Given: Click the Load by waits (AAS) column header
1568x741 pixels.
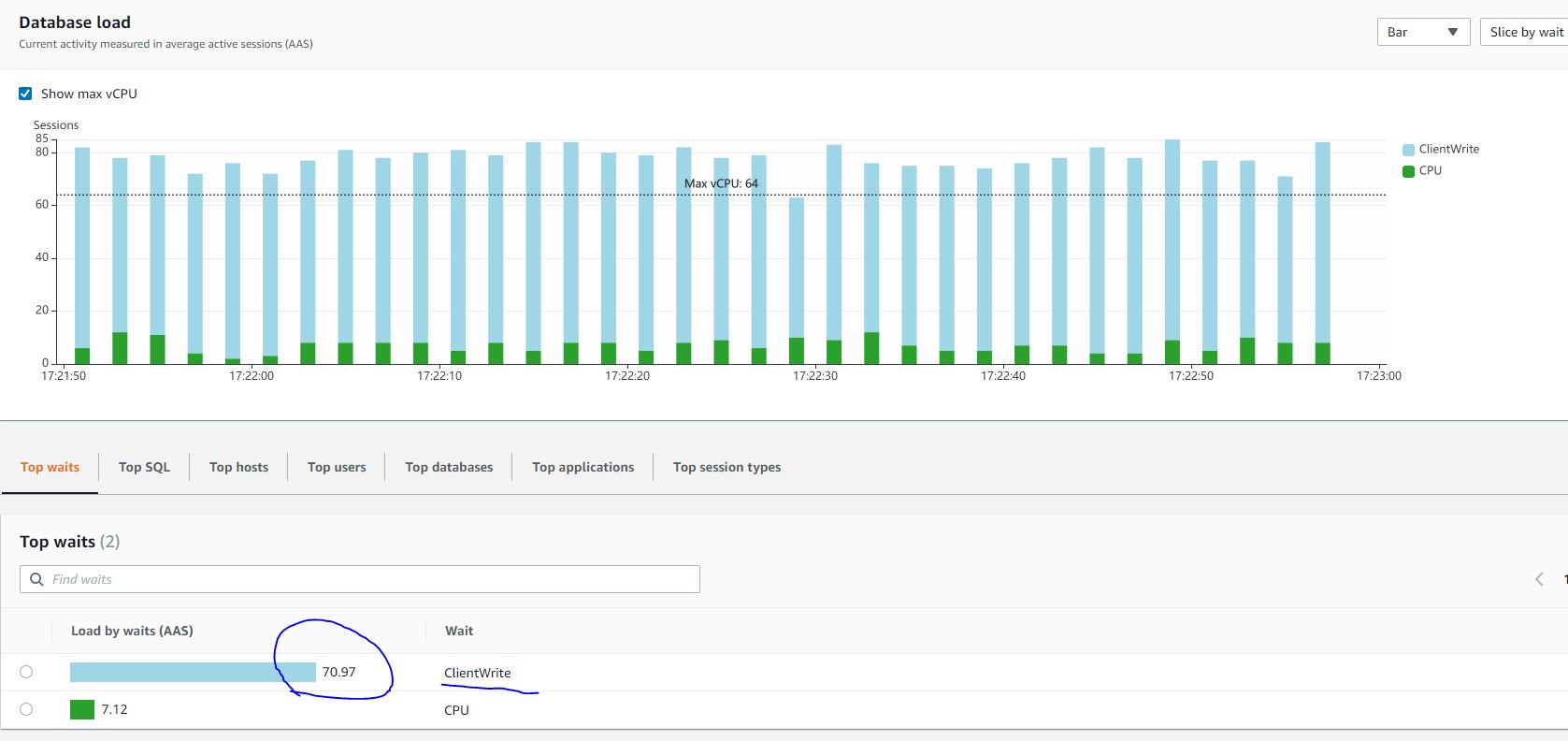Looking at the screenshot, I should point(132,631).
